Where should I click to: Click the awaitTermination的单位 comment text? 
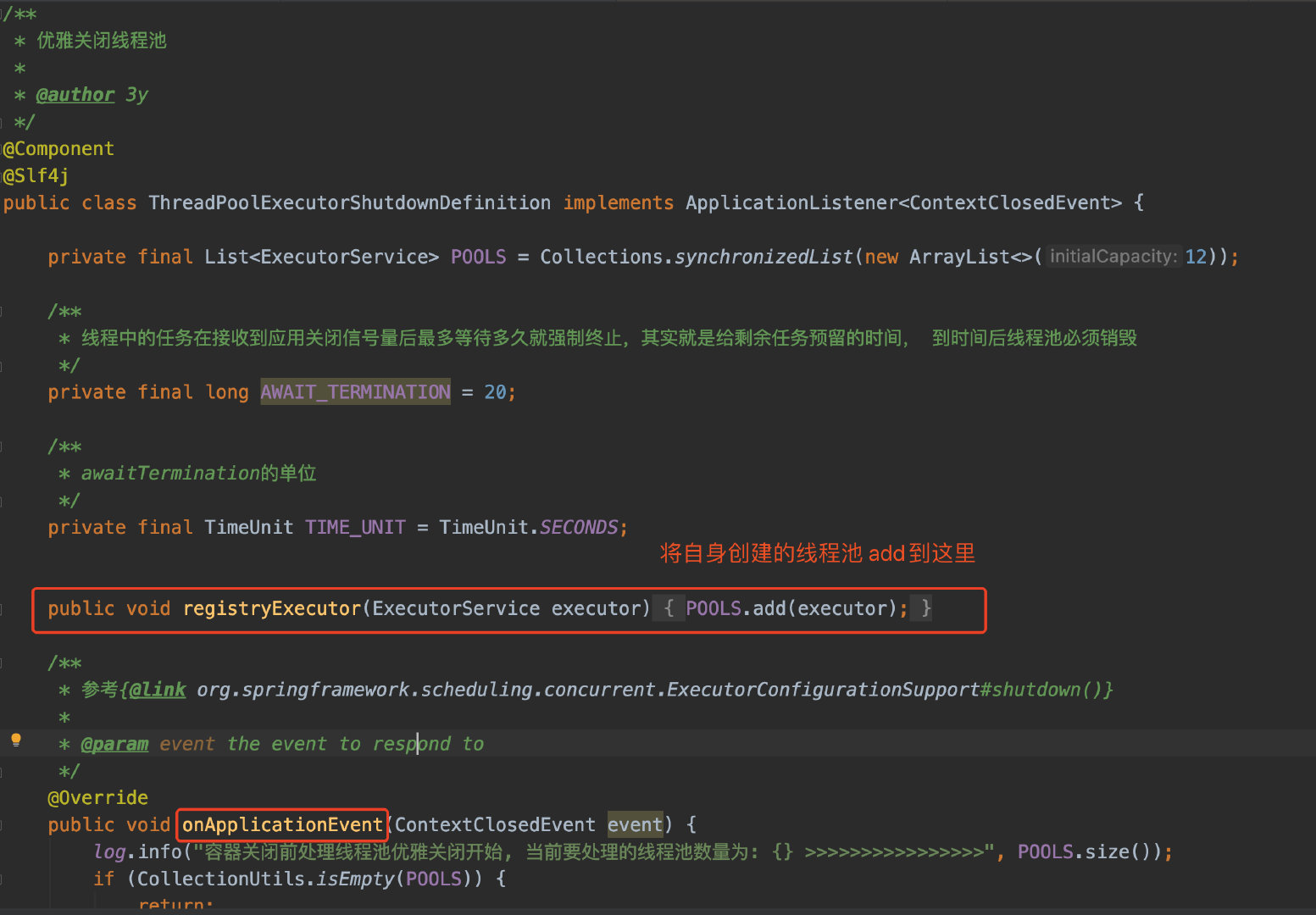pyautogui.click(x=198, y=473)
